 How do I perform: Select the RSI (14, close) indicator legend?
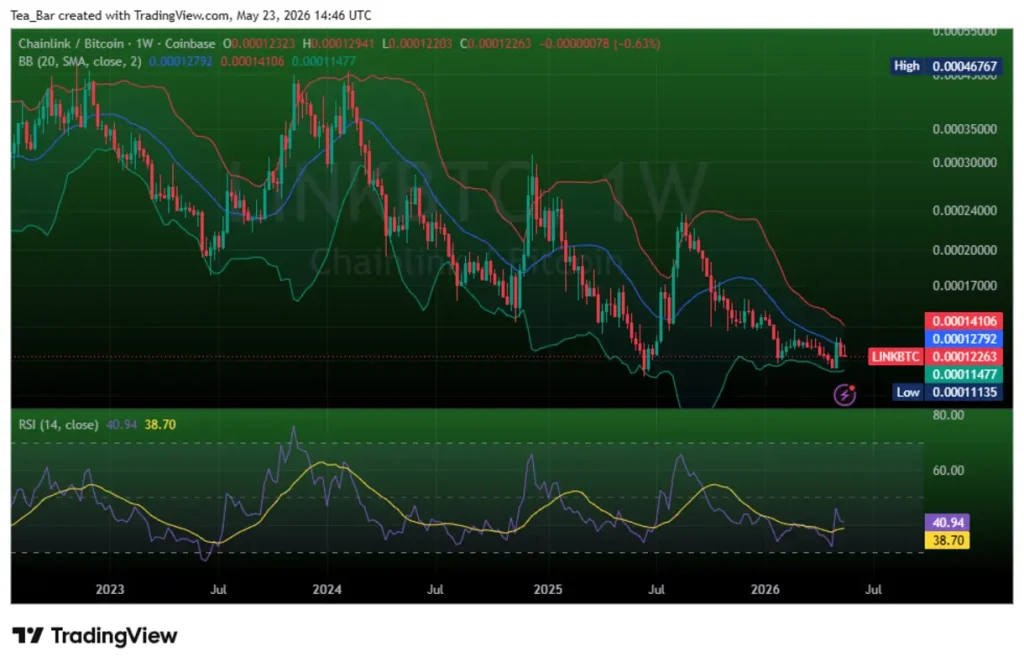coord(58,425)
